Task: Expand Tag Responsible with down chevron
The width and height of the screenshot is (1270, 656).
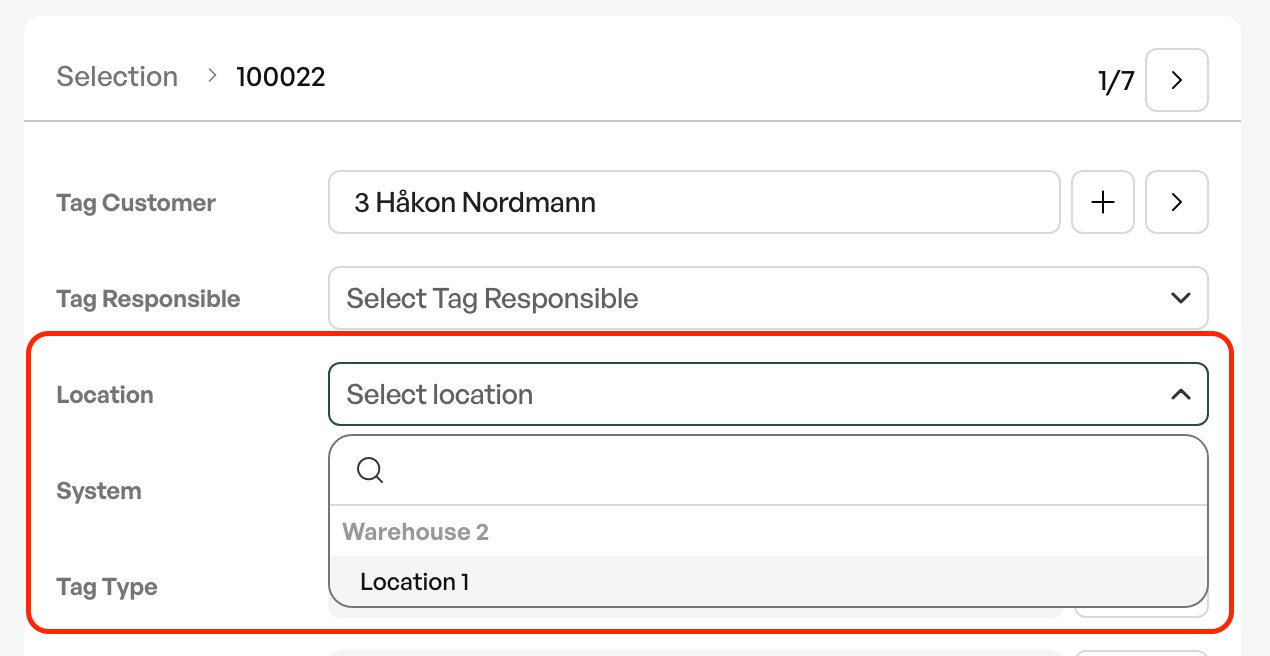Action: pyautogui.click(x=1180, y=298)
